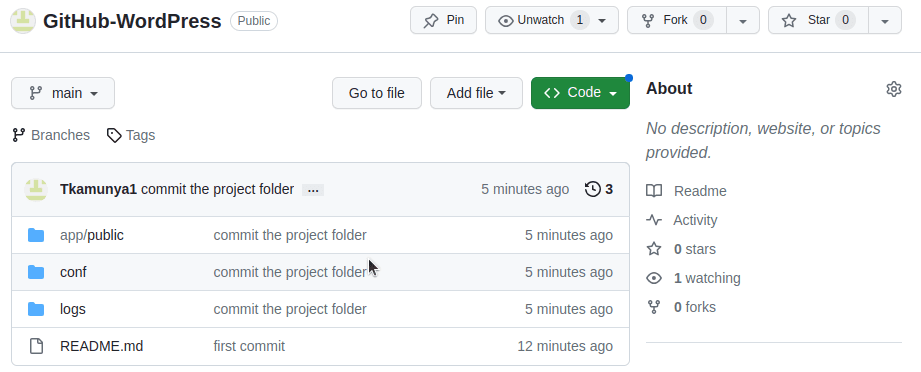Screen dimensions: 921x372
Task: Click the 'No description, website, or topics provided' text
Action: coord(763,140)
